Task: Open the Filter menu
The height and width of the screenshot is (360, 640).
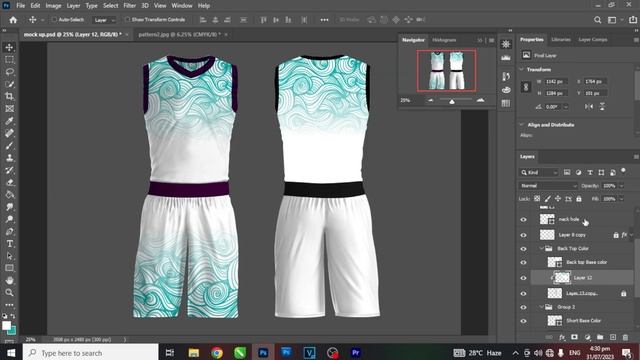Action: coord(129,6)
